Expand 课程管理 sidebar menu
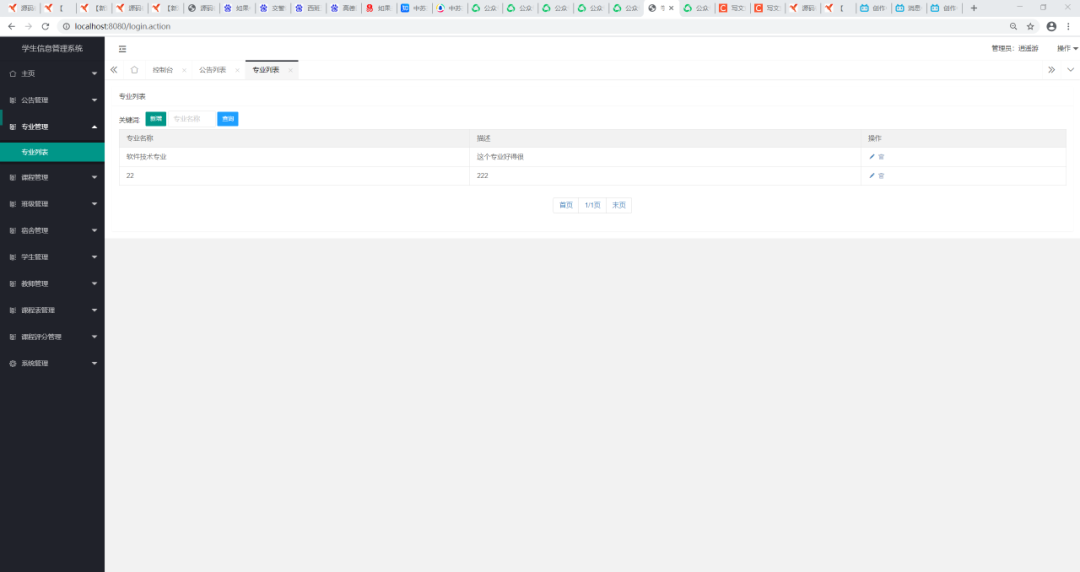The height and width of the screenshot is (572, 1080). tap(52, 177)
